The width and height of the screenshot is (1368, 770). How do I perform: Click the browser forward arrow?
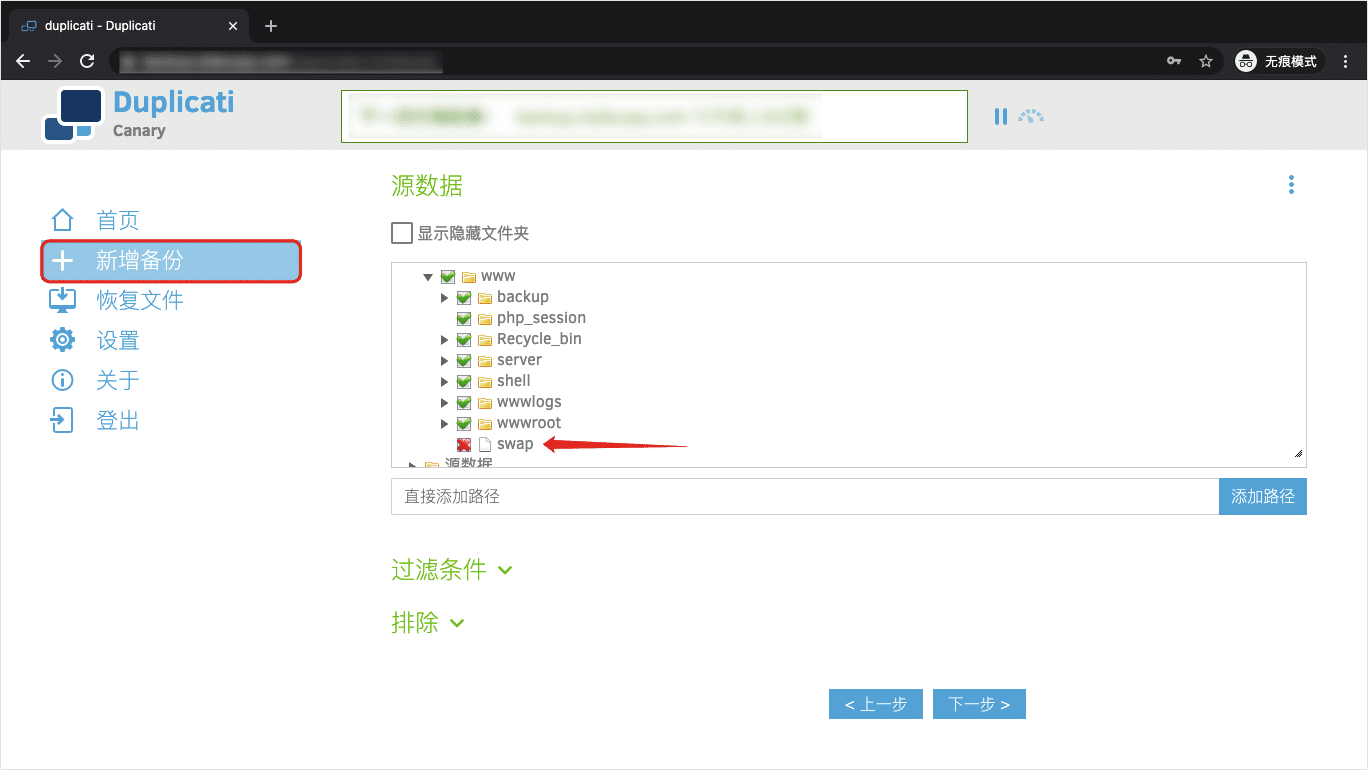(55, 61)
